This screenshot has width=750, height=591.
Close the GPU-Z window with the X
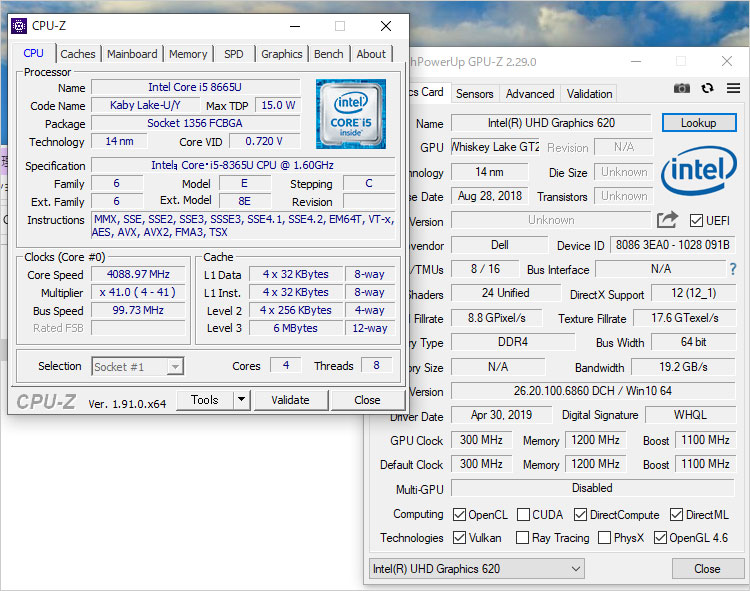click(x=727, y=61)
